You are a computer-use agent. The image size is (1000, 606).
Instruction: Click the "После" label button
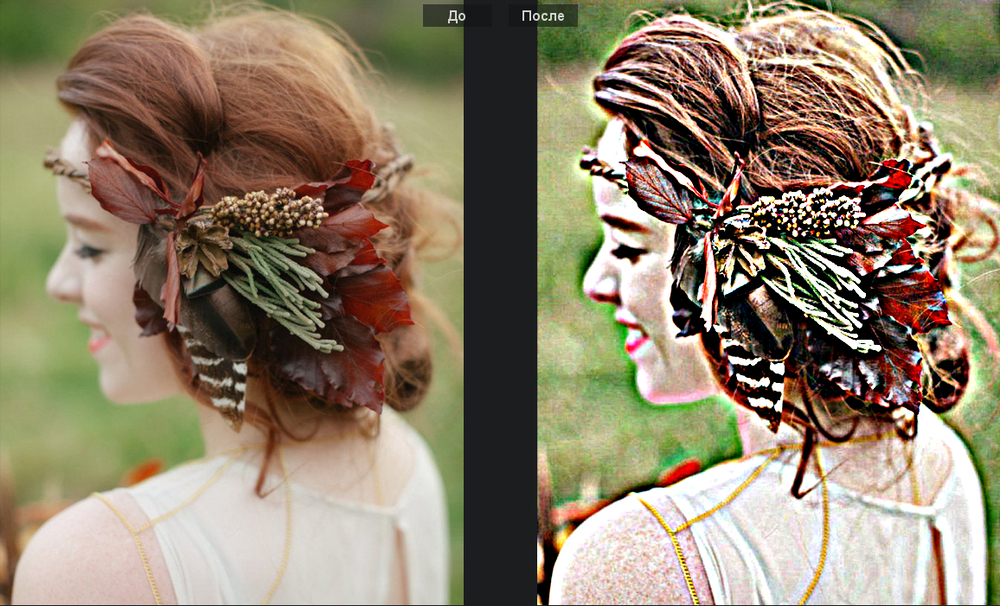[x=543, y=15]
